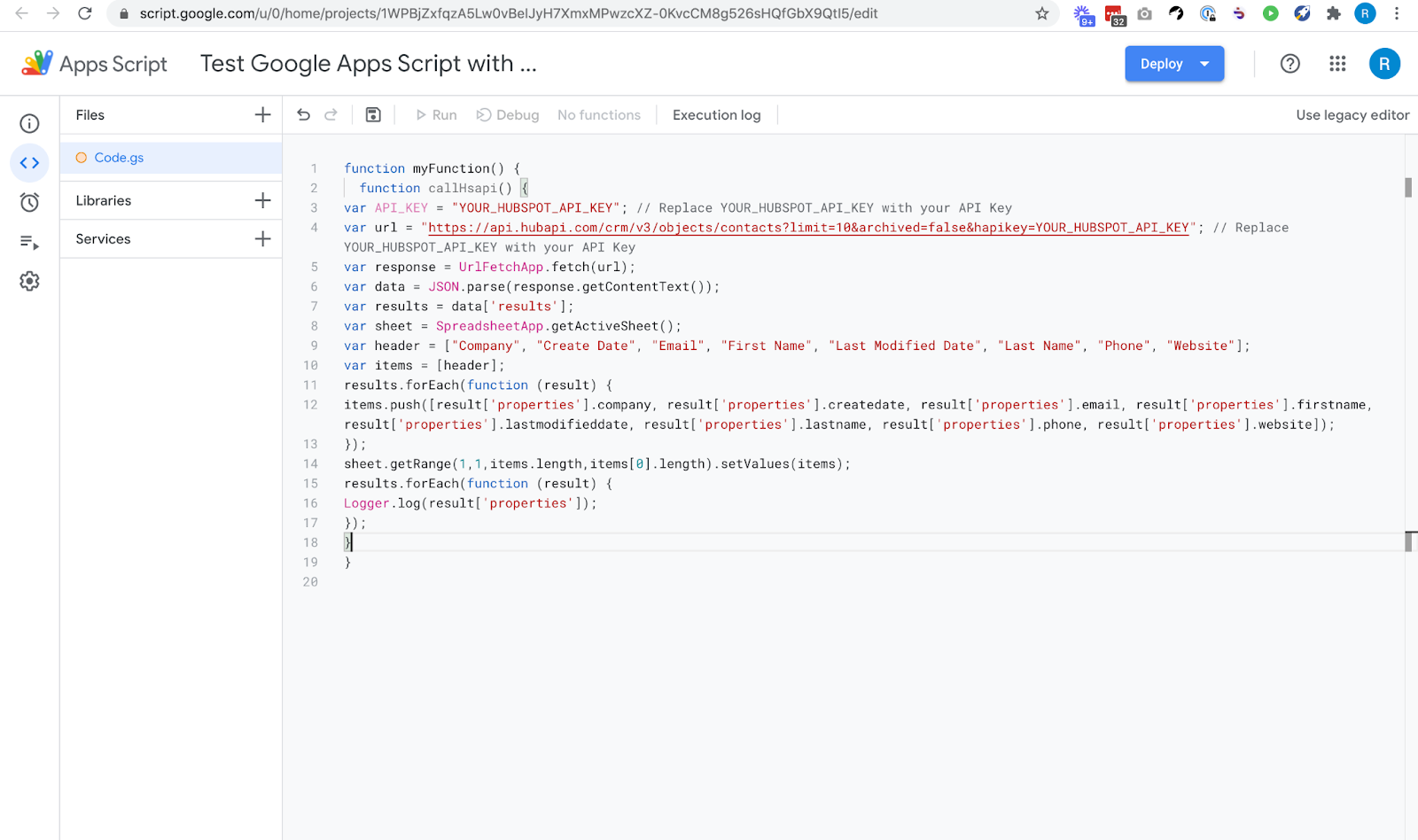Open the Deploy dropdown arrow
This screenshot has width=1418, height=840.
(1204, 64)
